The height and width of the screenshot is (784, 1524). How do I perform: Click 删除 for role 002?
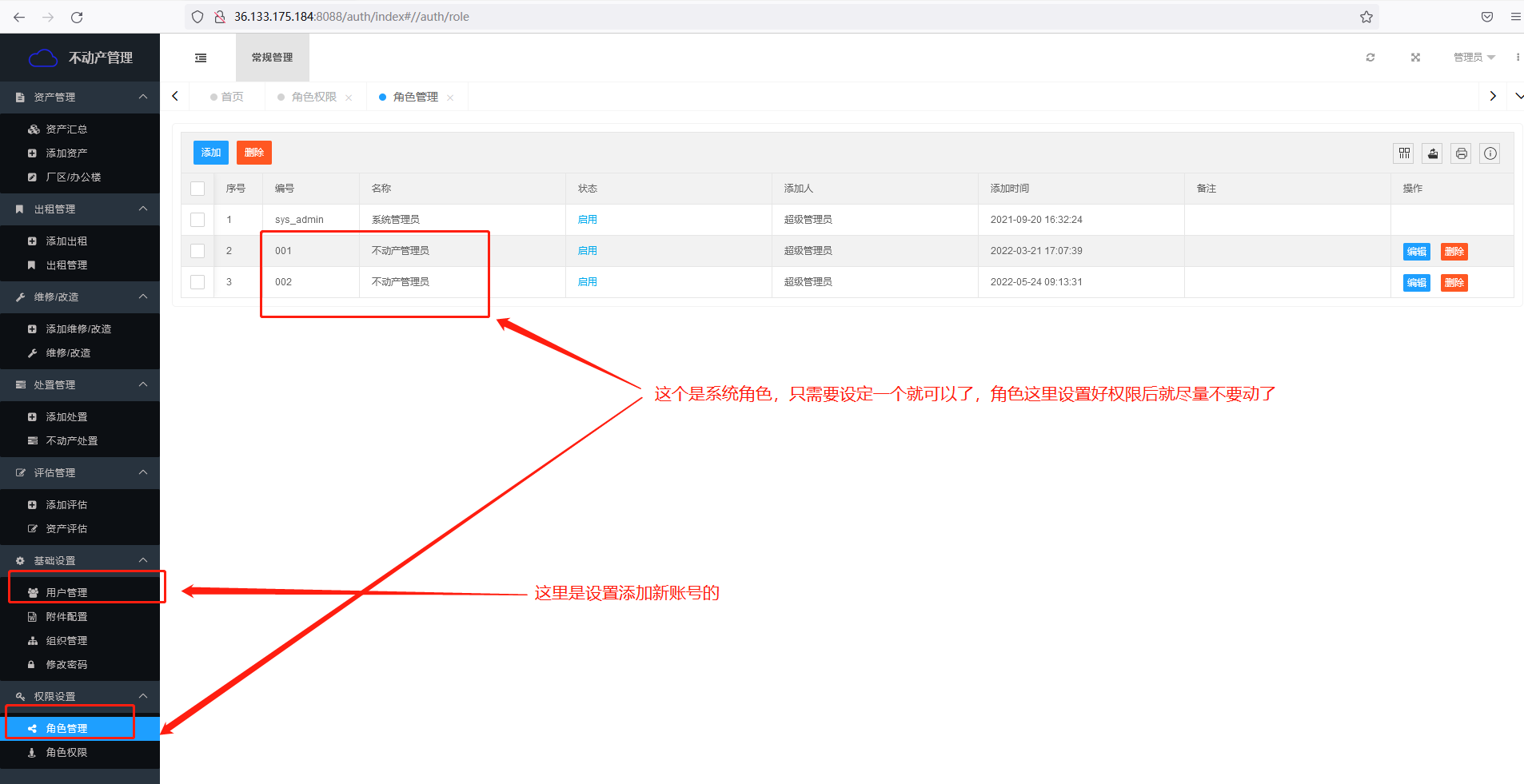pos(1454,283)
